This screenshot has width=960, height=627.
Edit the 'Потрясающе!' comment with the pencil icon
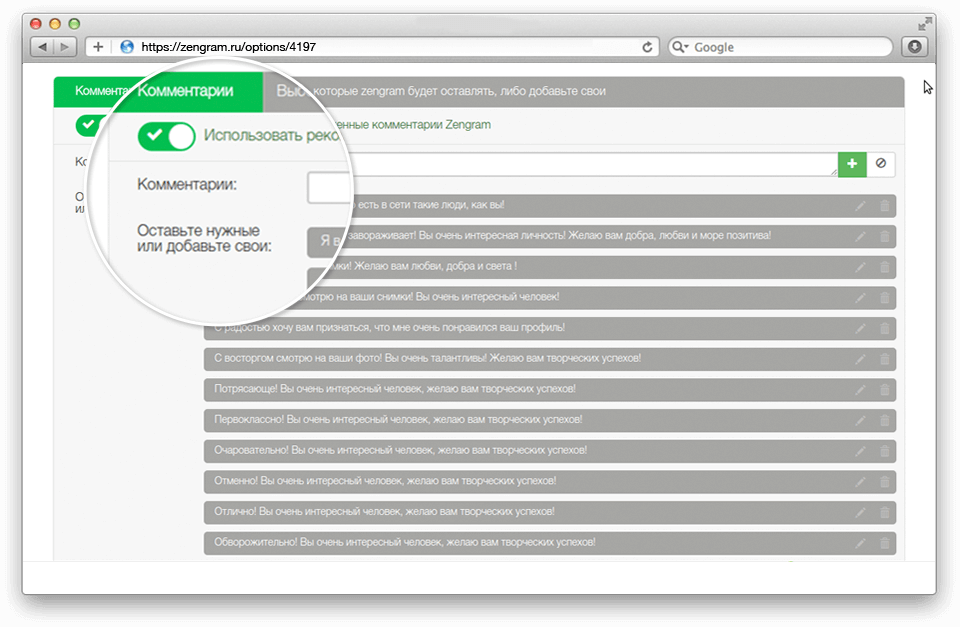(859, 389)
